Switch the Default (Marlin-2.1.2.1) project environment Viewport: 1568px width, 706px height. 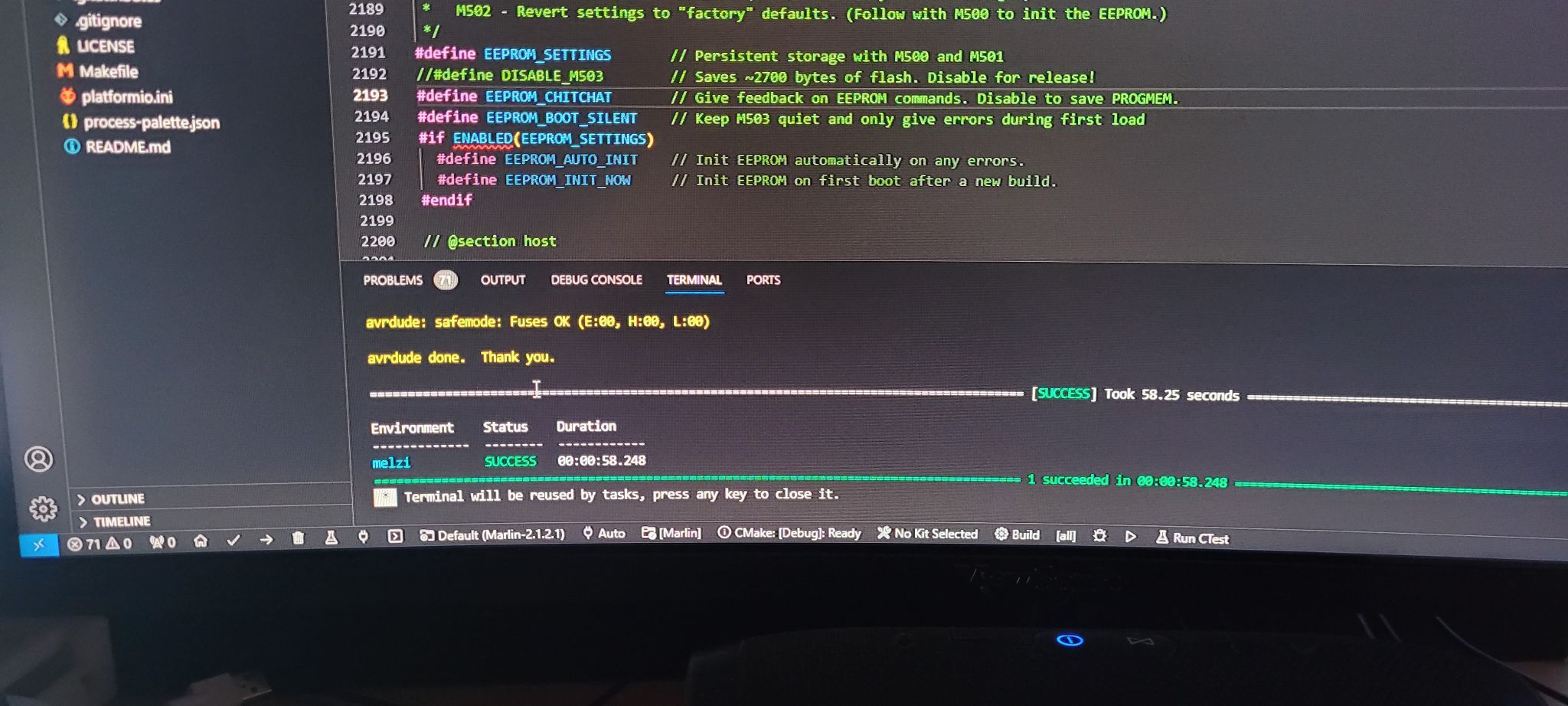coord(492,535)
